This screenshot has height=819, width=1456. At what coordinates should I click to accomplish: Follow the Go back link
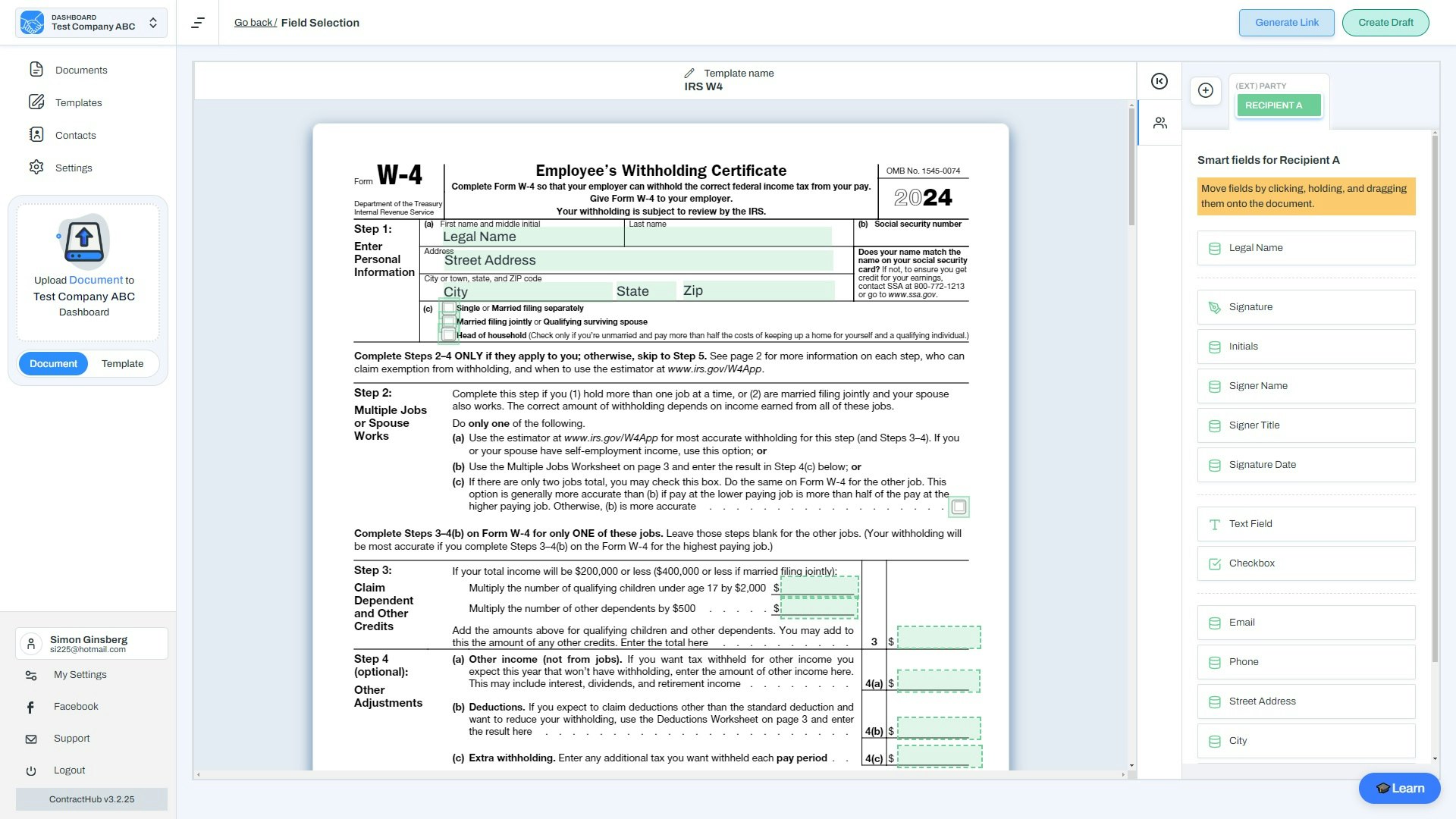255,23
